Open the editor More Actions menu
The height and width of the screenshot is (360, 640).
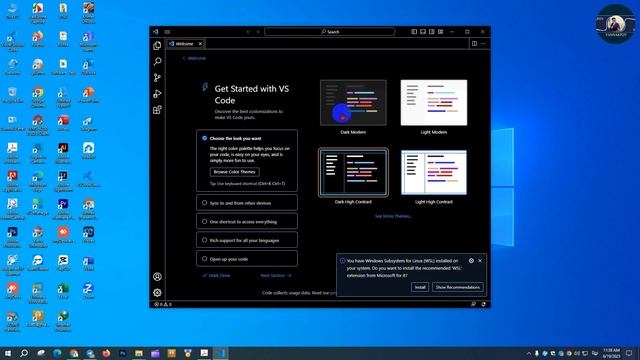pos(484,44)
